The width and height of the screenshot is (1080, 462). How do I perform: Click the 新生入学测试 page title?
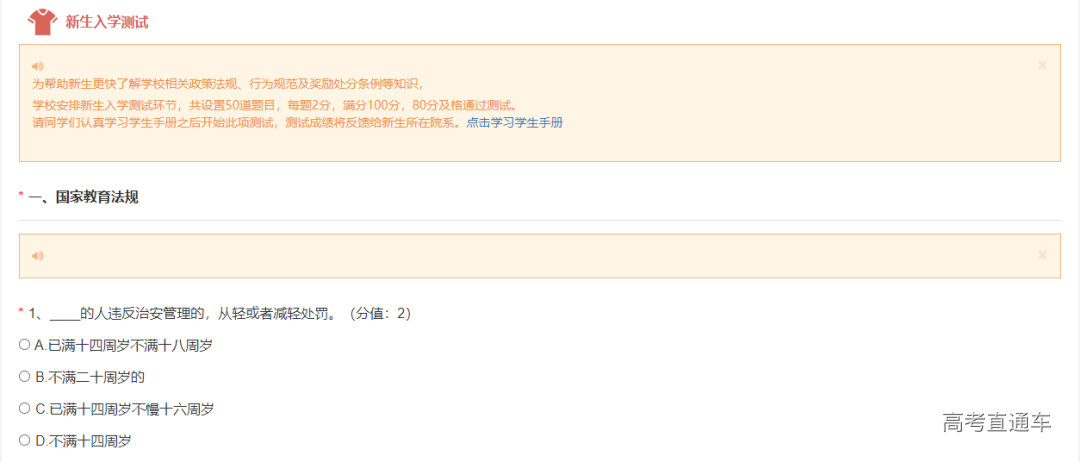[107, 22]
